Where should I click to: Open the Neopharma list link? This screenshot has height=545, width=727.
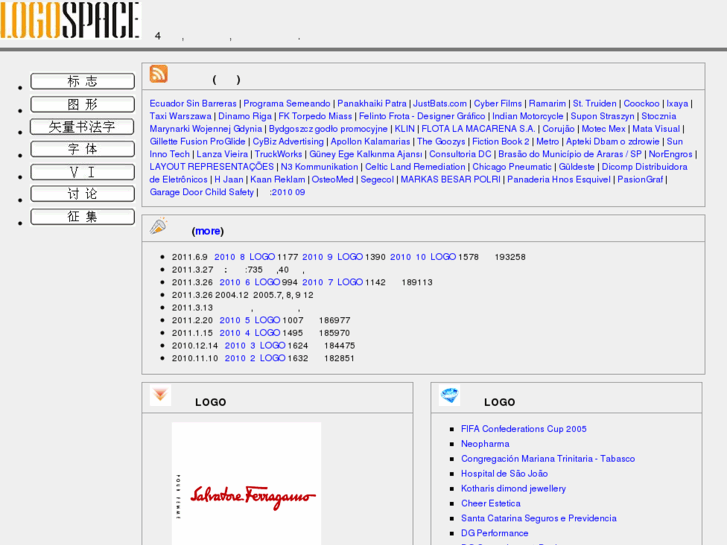pos(485,444)
